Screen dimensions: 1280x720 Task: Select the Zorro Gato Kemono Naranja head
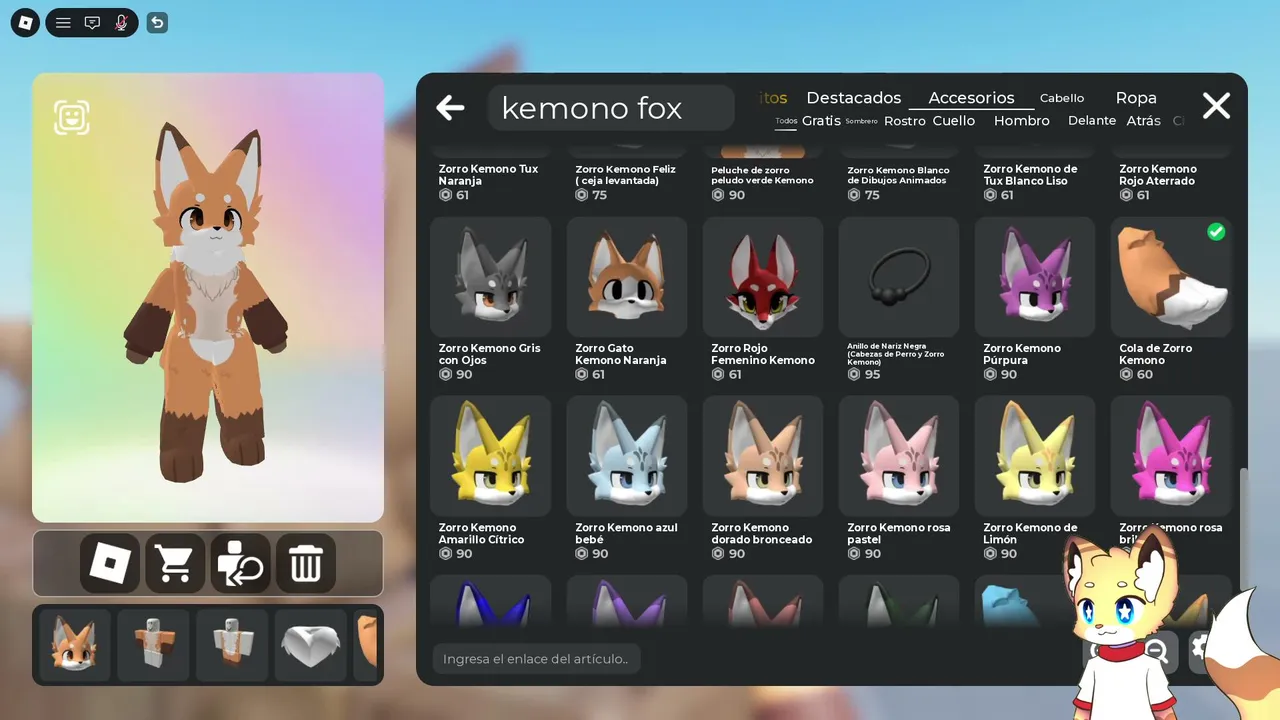627,277
